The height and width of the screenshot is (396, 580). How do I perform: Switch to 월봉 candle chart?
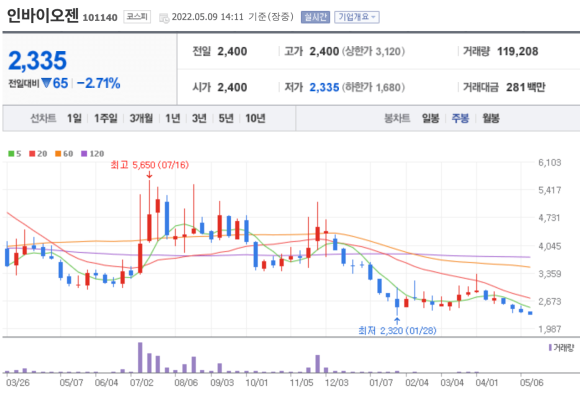[491, 118]
